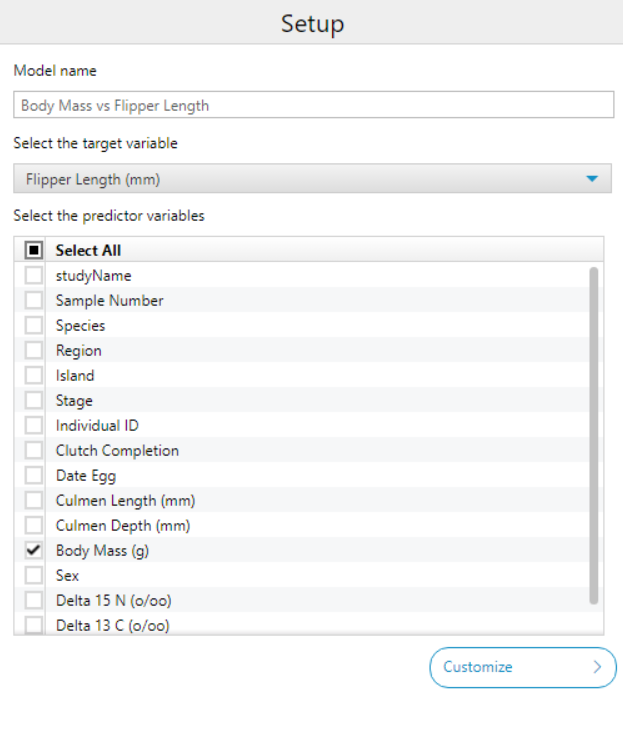623x737 pixels.
Task: Enable Culmen Length (mm) predictor
Action: tap(34, 501)
